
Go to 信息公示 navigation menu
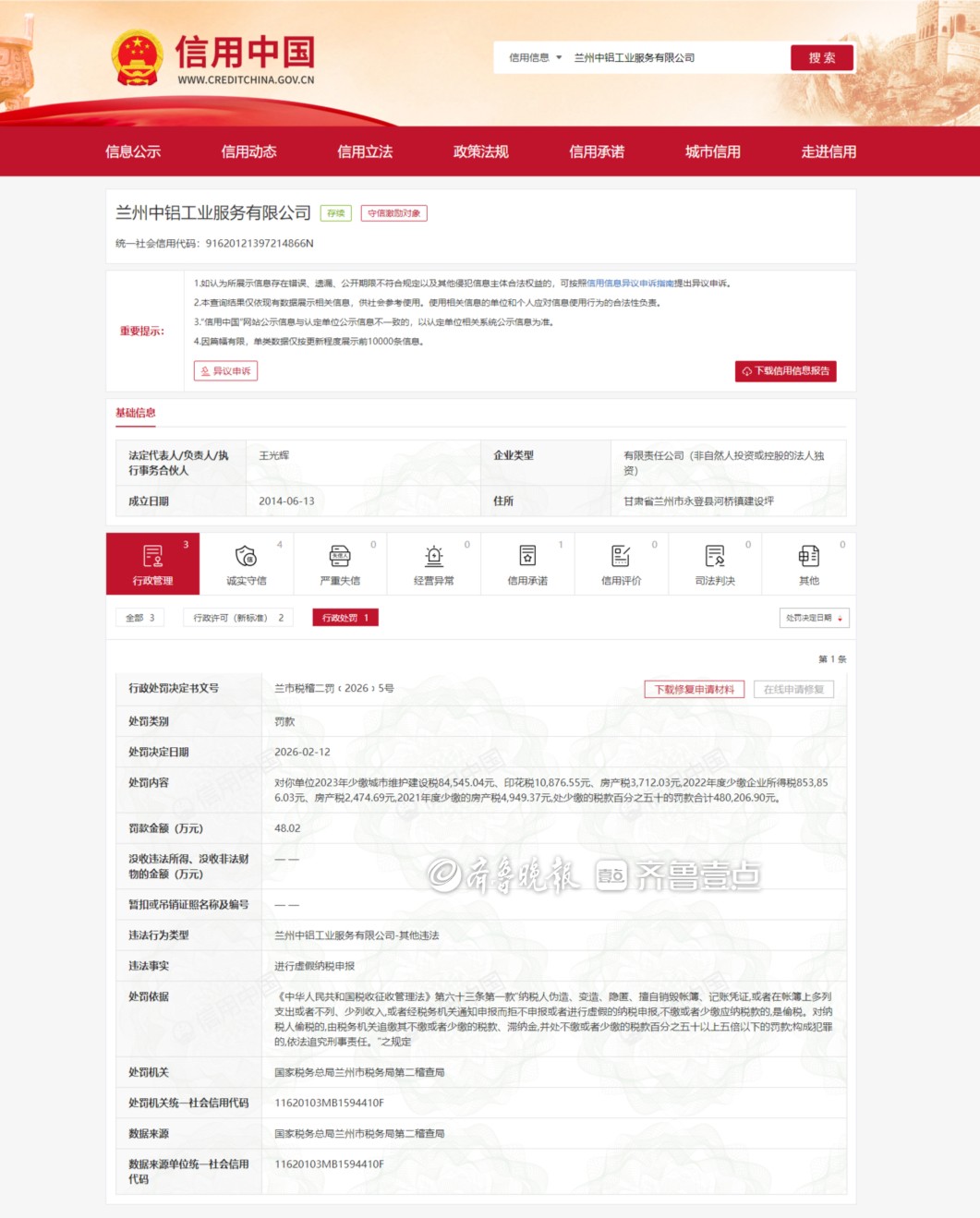pyautogui.click(x=133, y=151)
